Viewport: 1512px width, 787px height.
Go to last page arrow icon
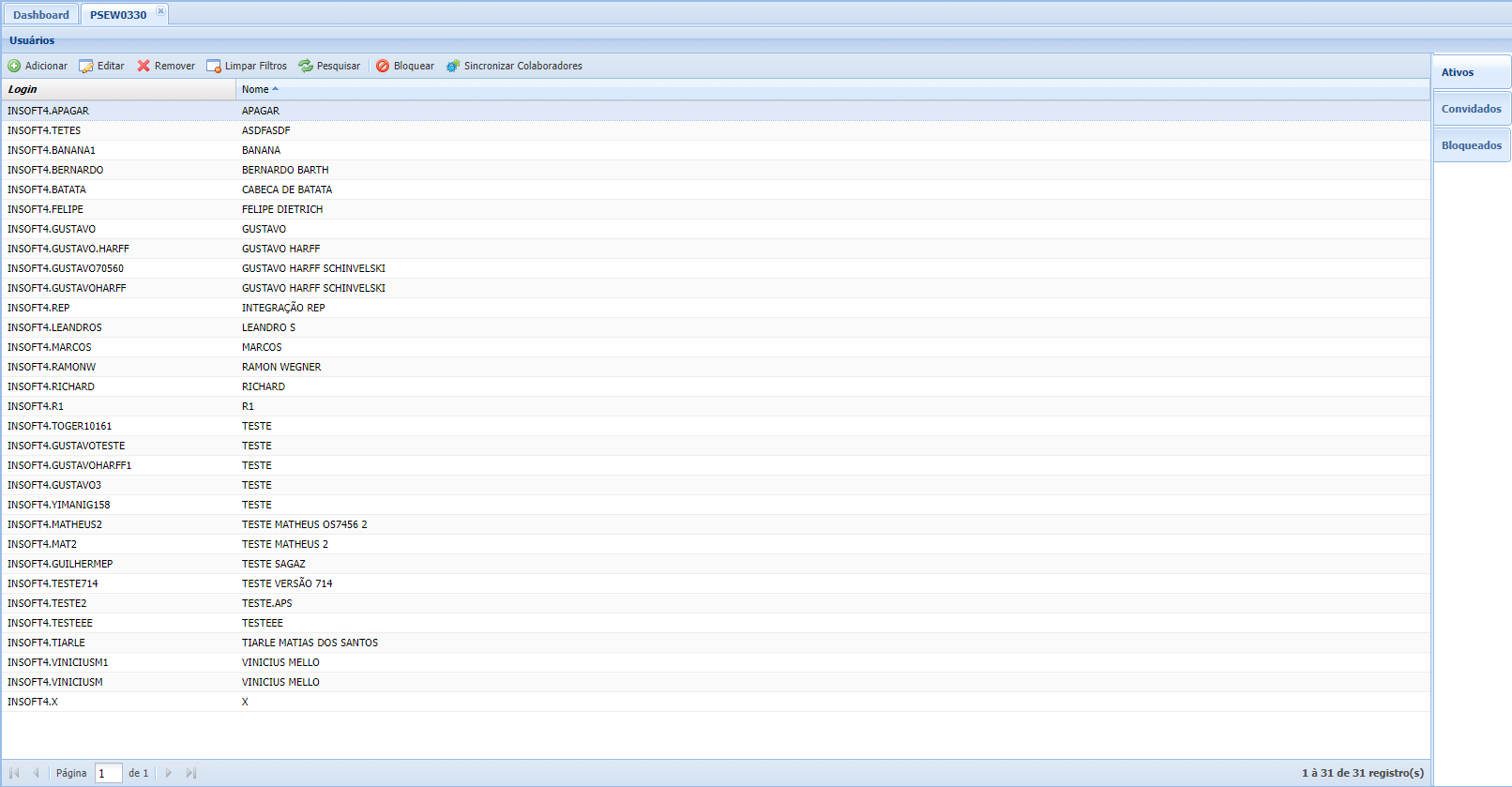tap(191, 773)
